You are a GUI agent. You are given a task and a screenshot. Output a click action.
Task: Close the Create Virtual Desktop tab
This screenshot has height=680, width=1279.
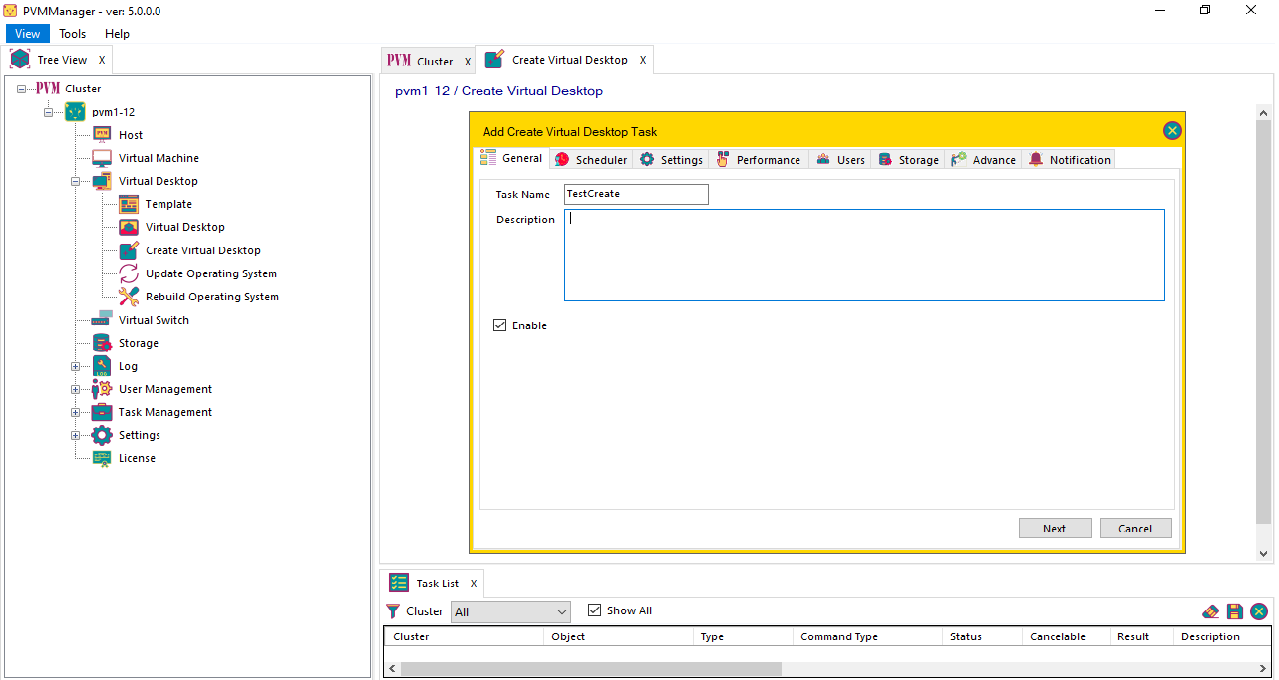coord(643,60)
